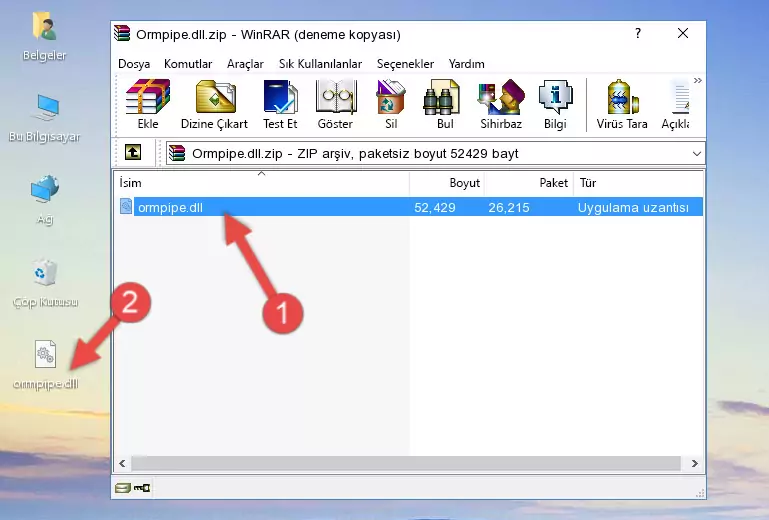The image size is (769, 520).
Task: Click the archive path address field
Action: (x=435, y=154)
